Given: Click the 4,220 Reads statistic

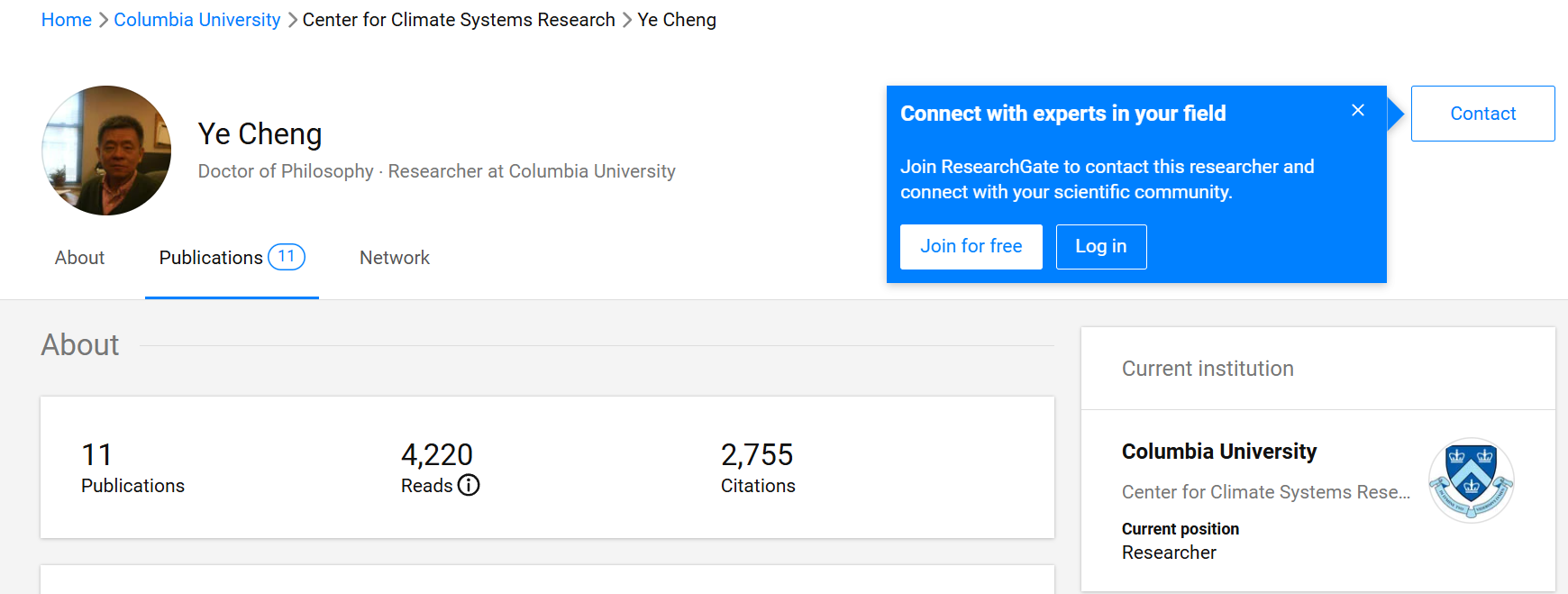Looking at the screenshot, I should [x=437, y=455].
